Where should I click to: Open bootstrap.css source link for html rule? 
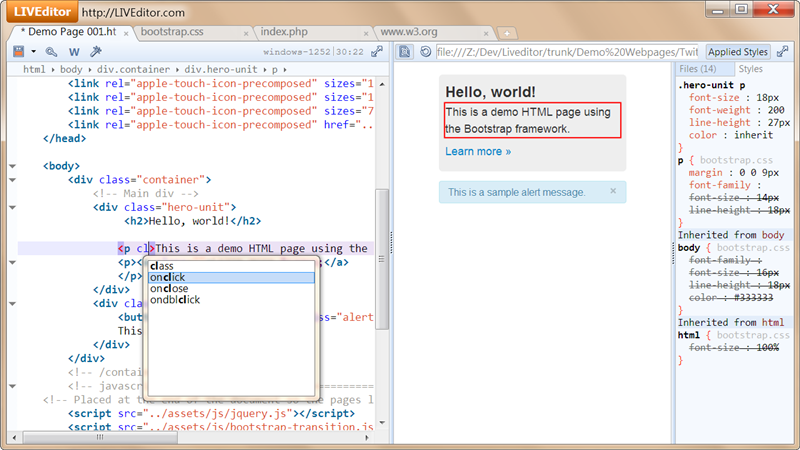(x=753, y=335)
